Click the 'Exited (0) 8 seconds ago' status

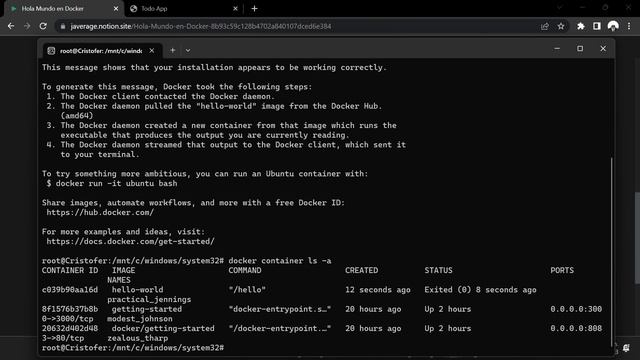coord(480,290)
